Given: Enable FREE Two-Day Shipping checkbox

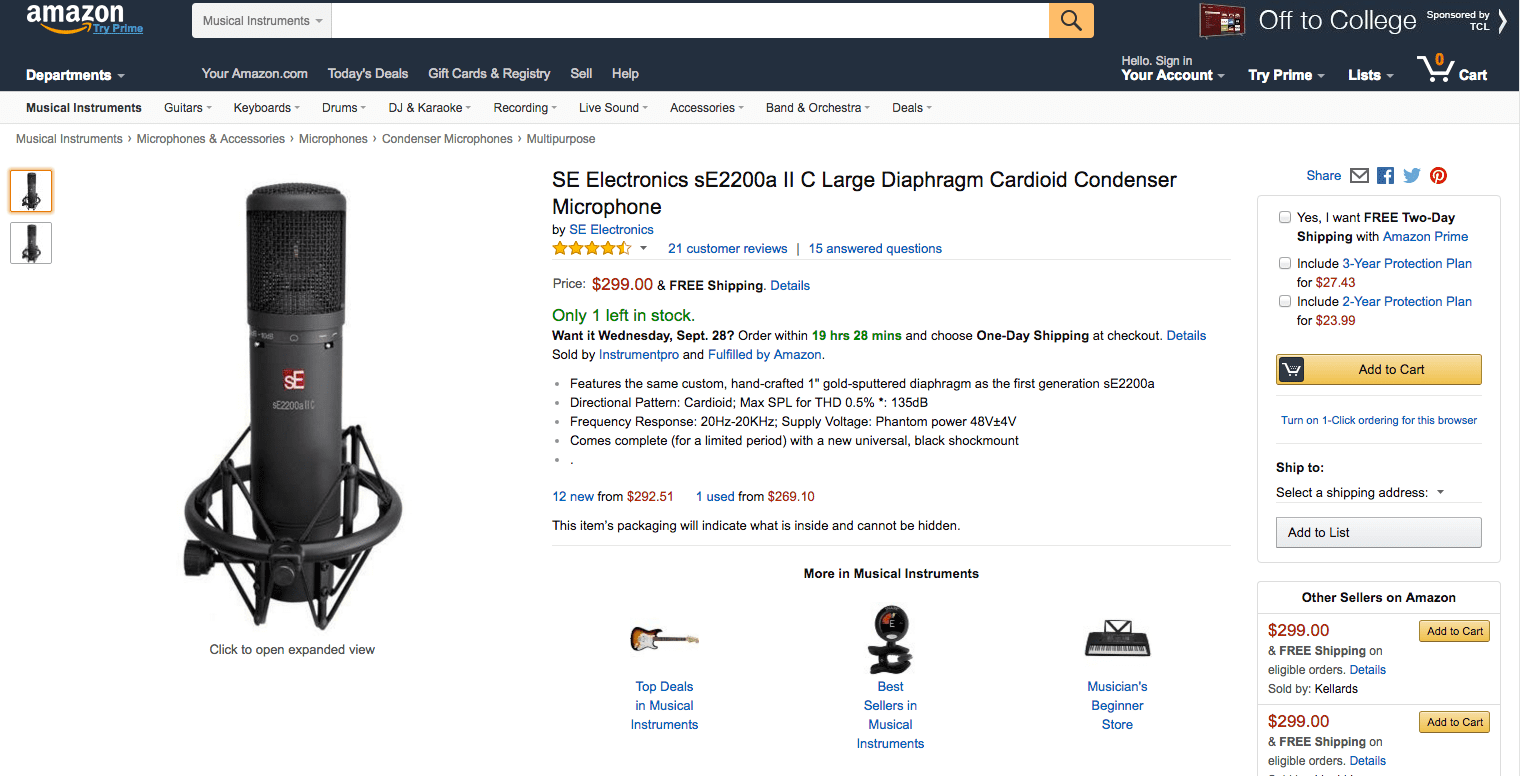Looking at the screenshot, I should pyautogui.click(x=1285, y=217).
